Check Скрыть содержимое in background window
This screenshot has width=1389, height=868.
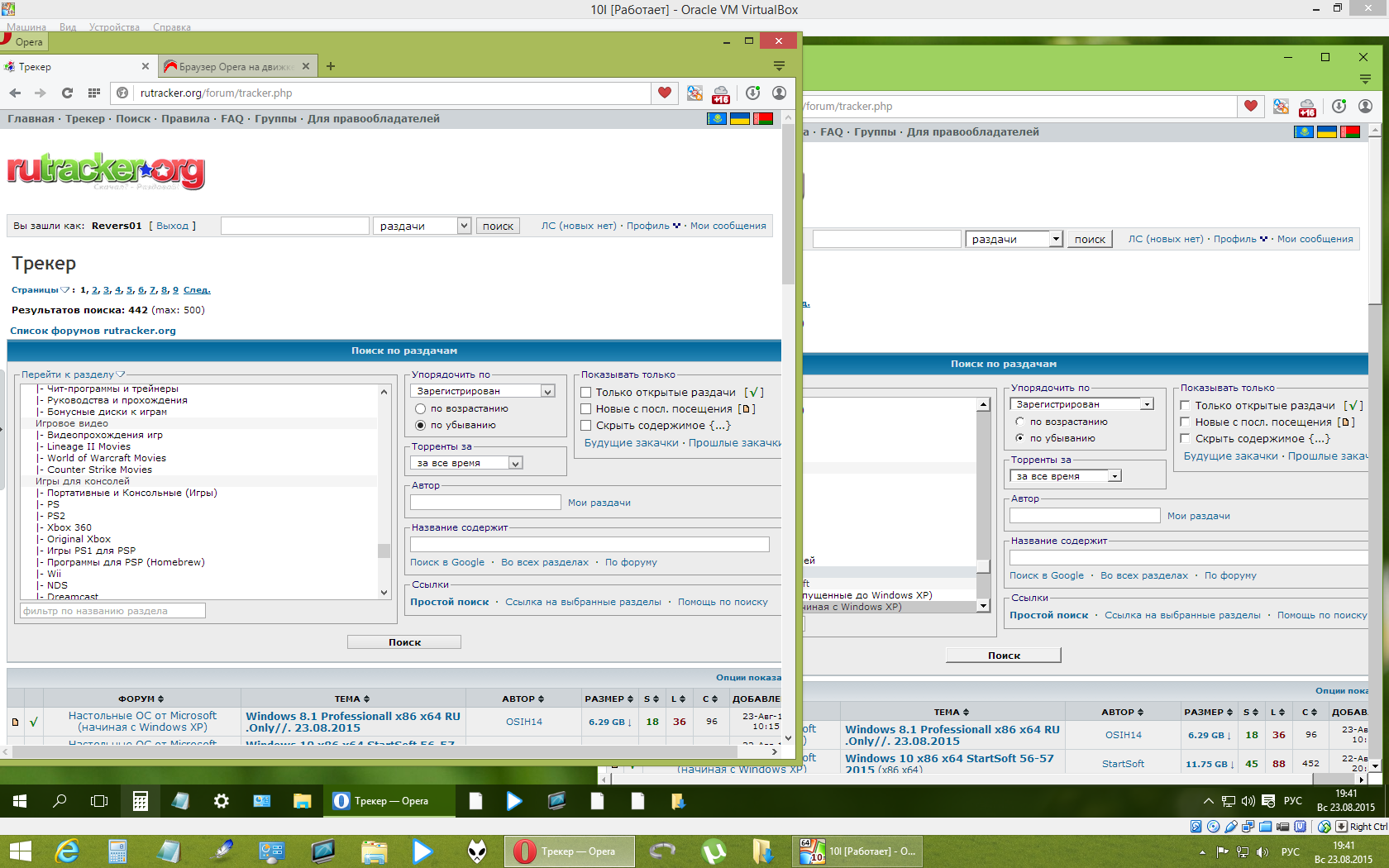coord(1185,439)
